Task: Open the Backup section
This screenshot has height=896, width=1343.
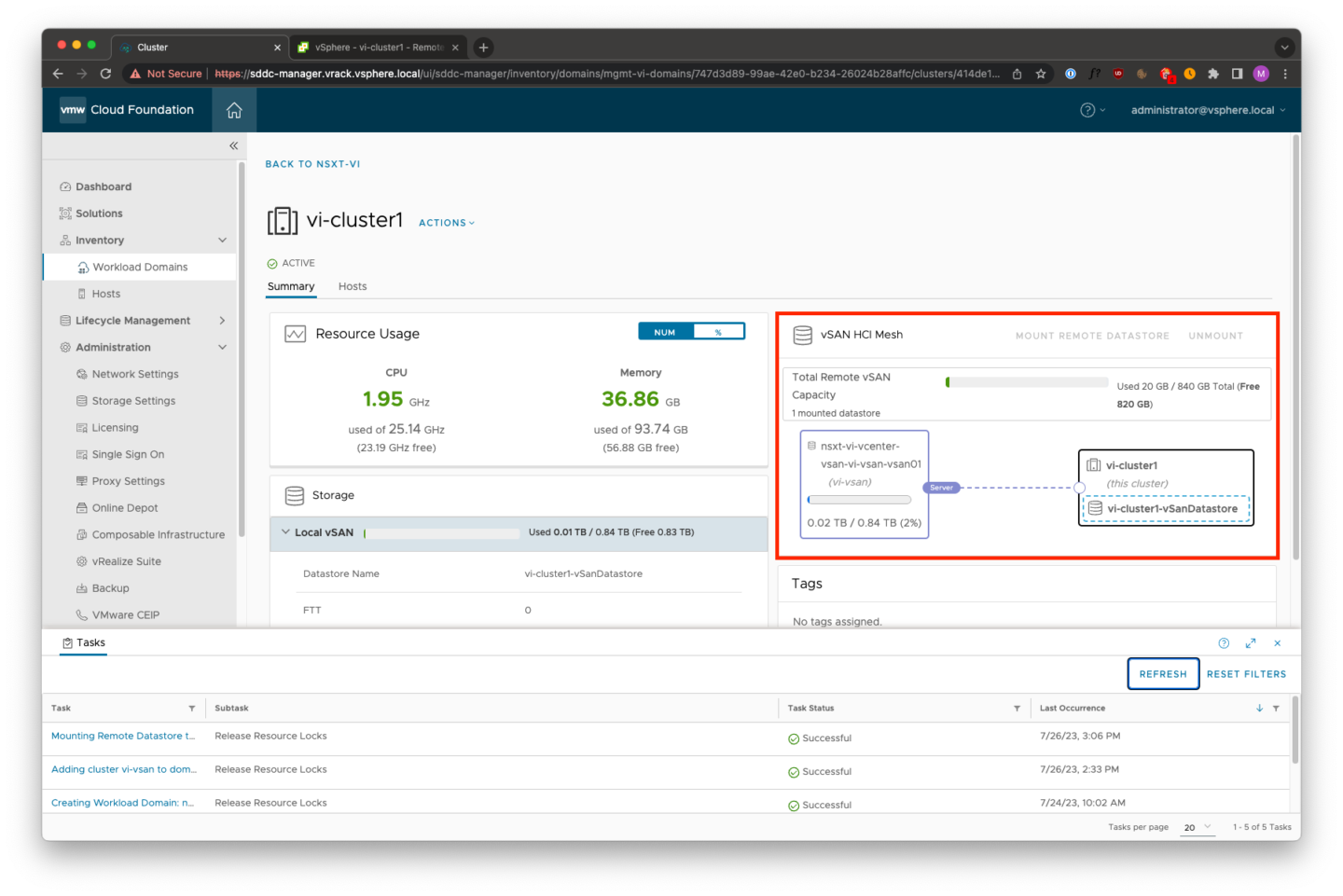Action: [110, 587]
